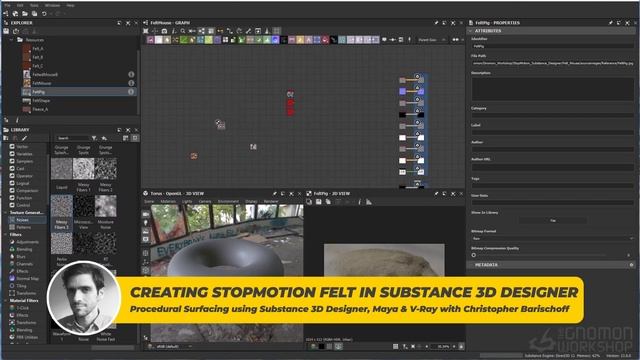Click the red node icon in node bar

pyautogui.click(x=325, y=40)
